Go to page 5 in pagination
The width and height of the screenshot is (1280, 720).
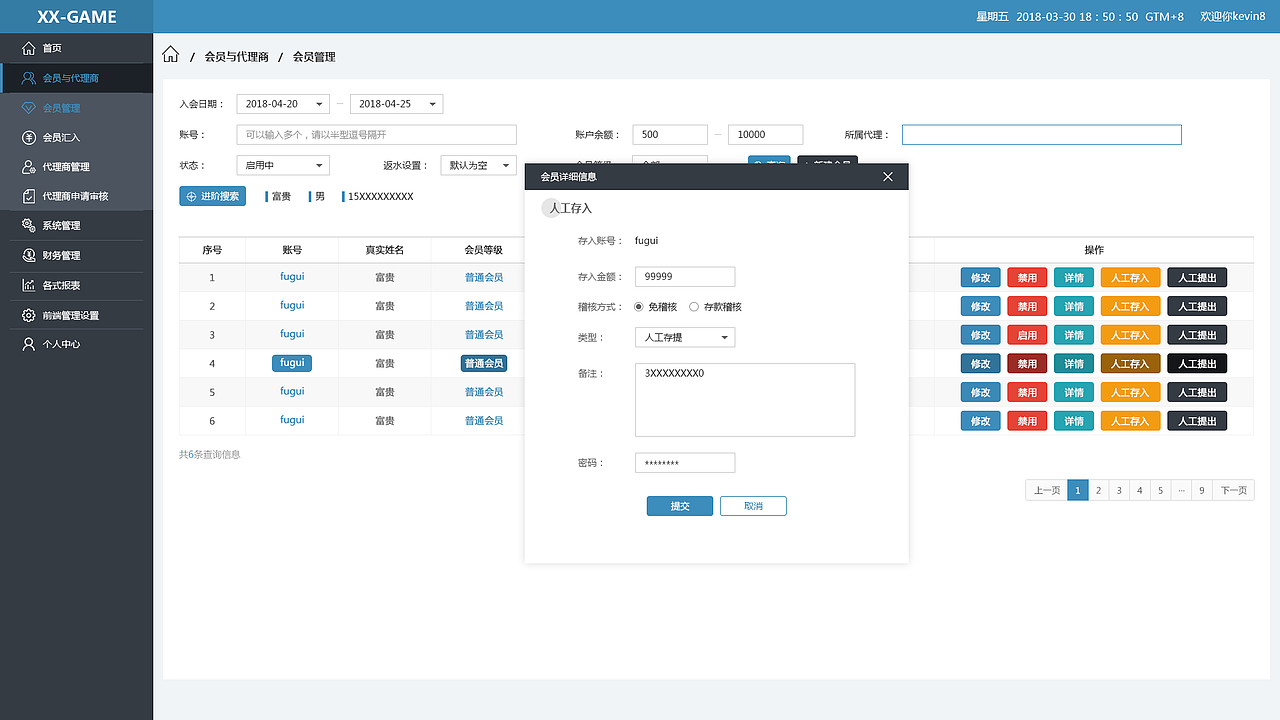[x=1160, y=490]
